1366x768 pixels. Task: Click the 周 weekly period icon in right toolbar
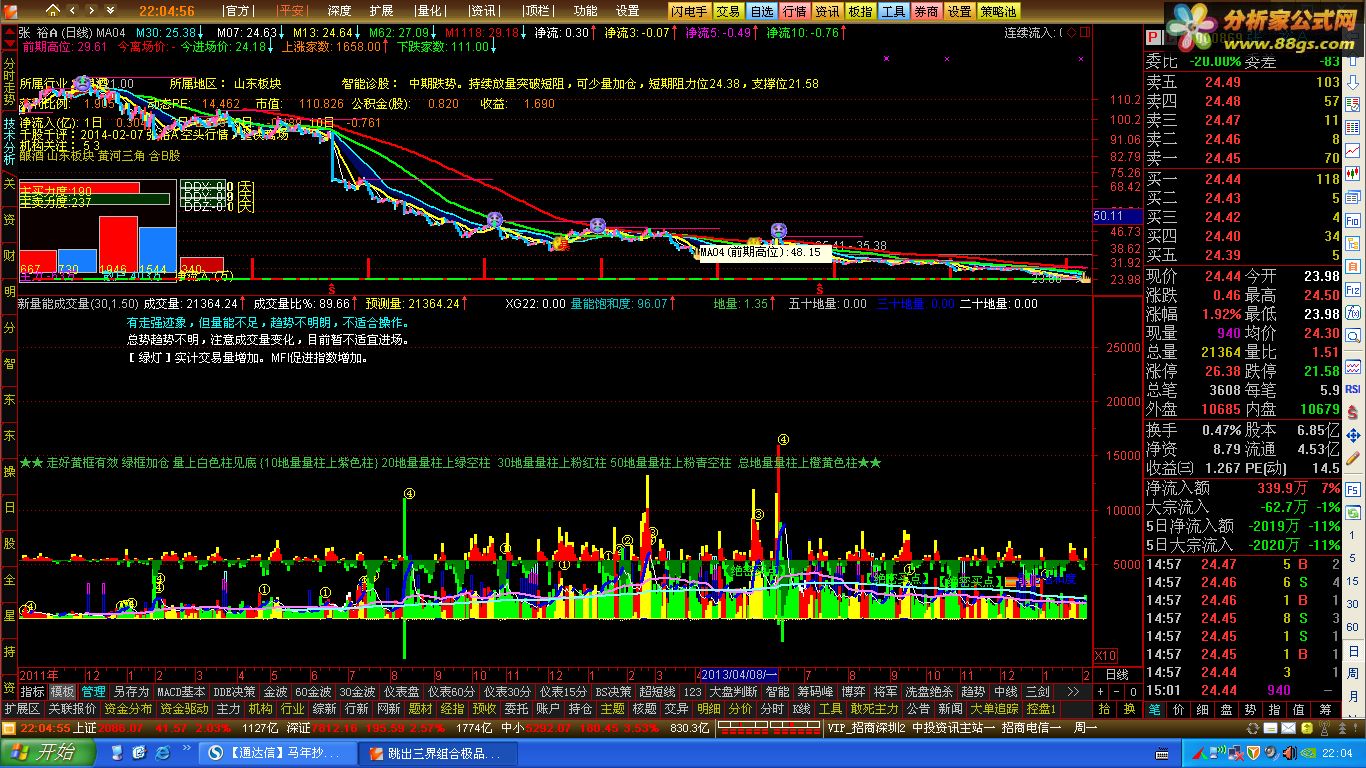pos(1353,673)
